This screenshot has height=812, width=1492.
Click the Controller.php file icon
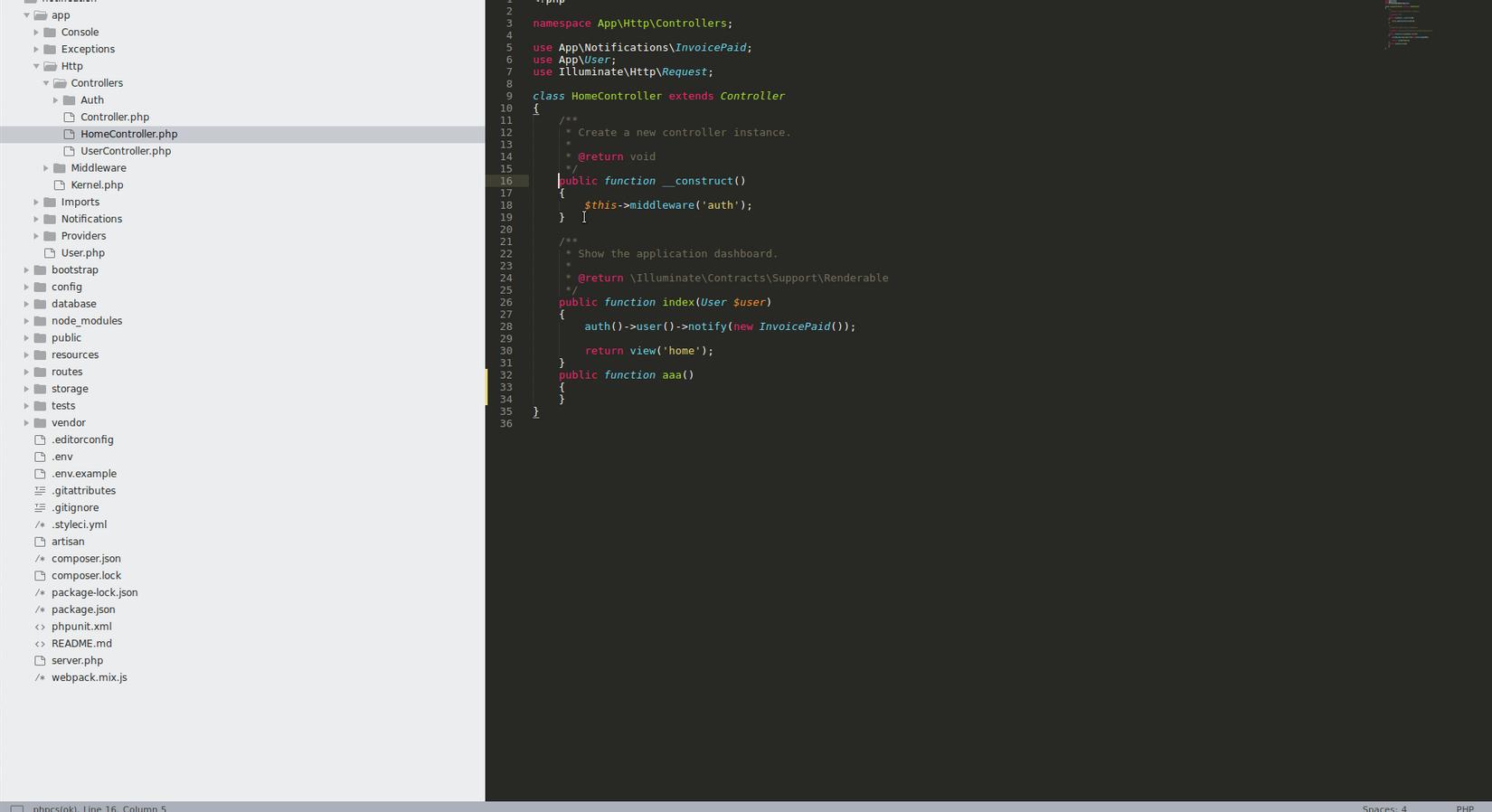coord(70,117)
